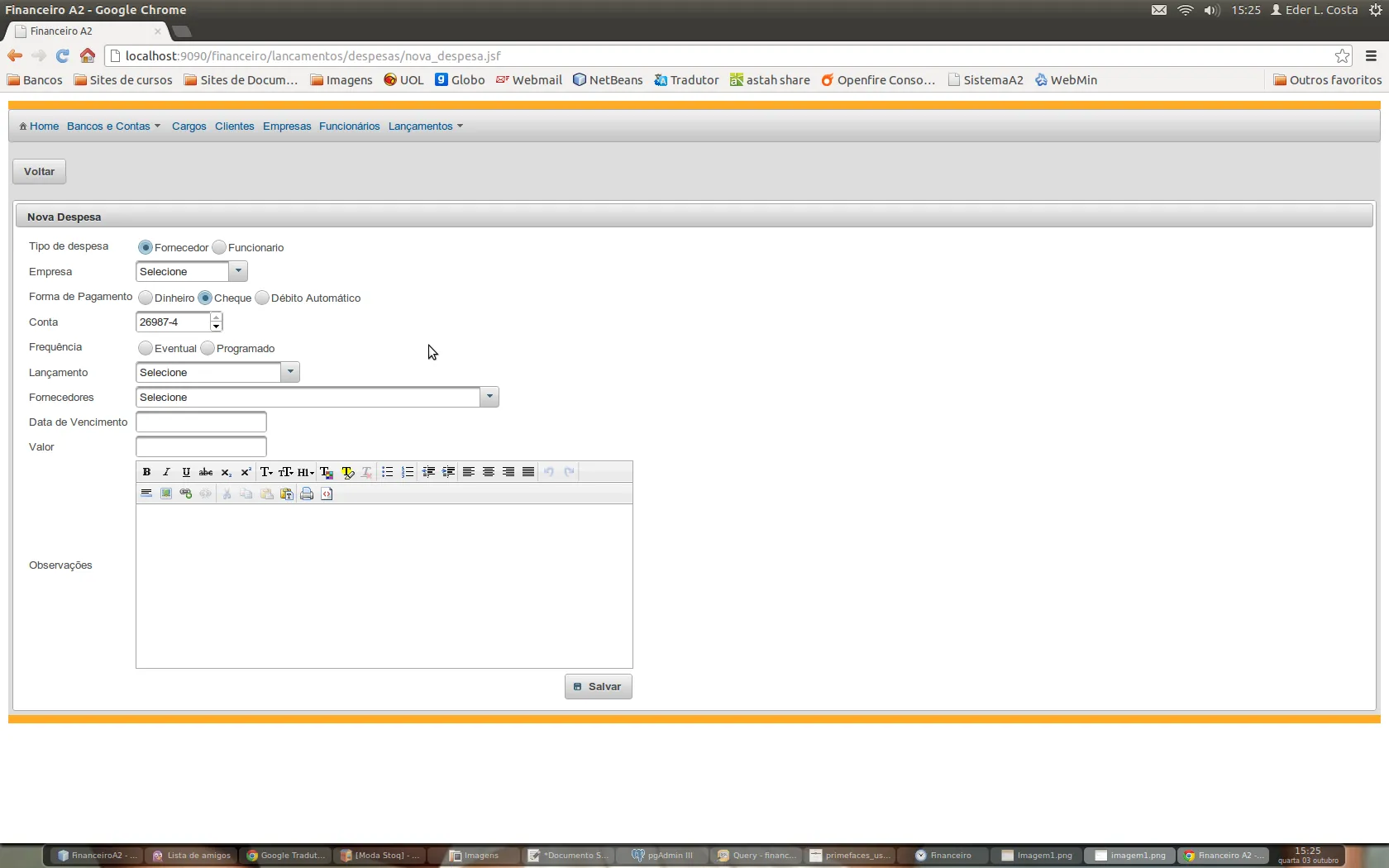Click the redo icon in the editor

[x=569, y=472]
